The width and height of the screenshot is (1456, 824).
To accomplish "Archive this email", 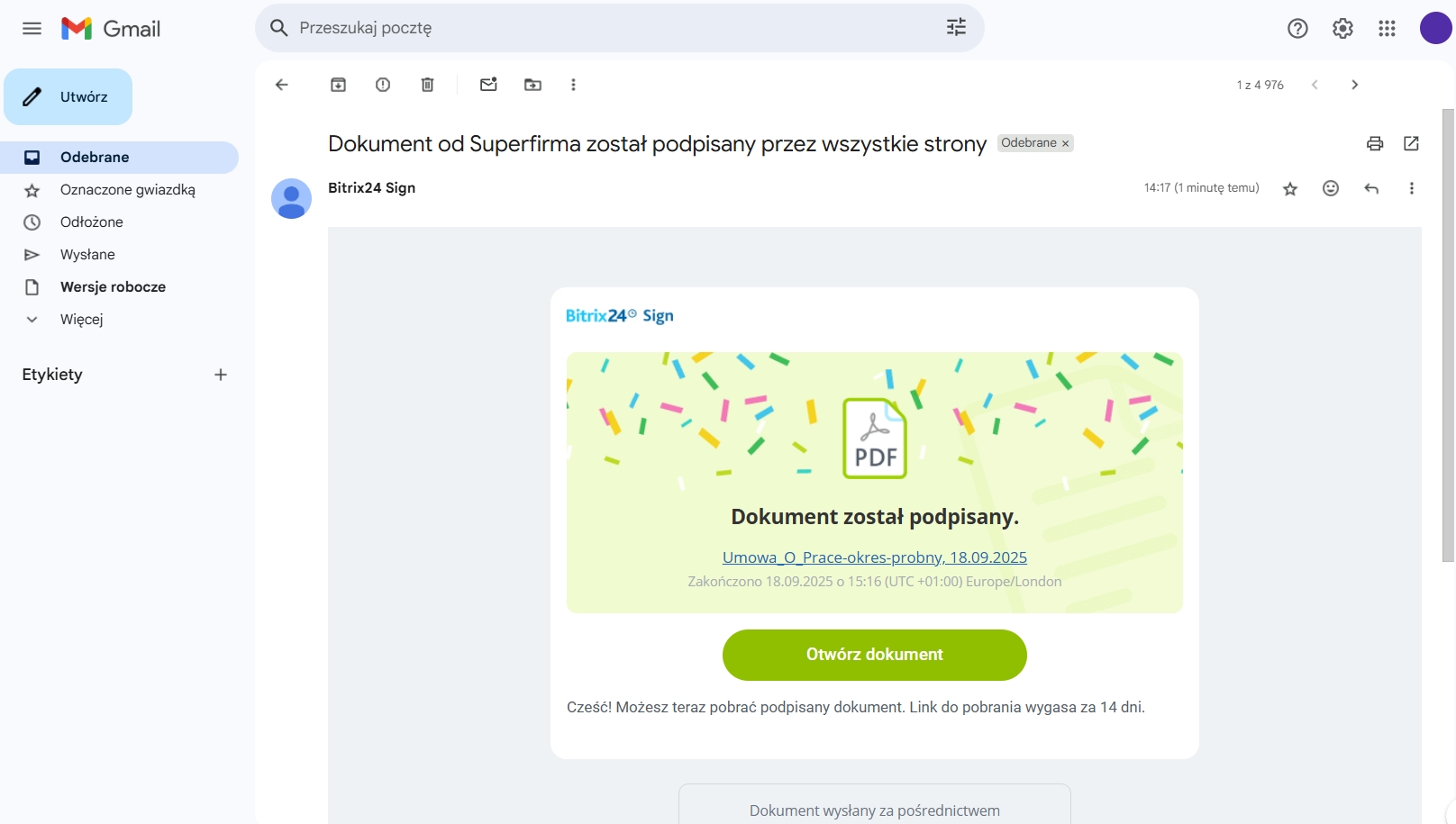I will [x=338, y=85].
